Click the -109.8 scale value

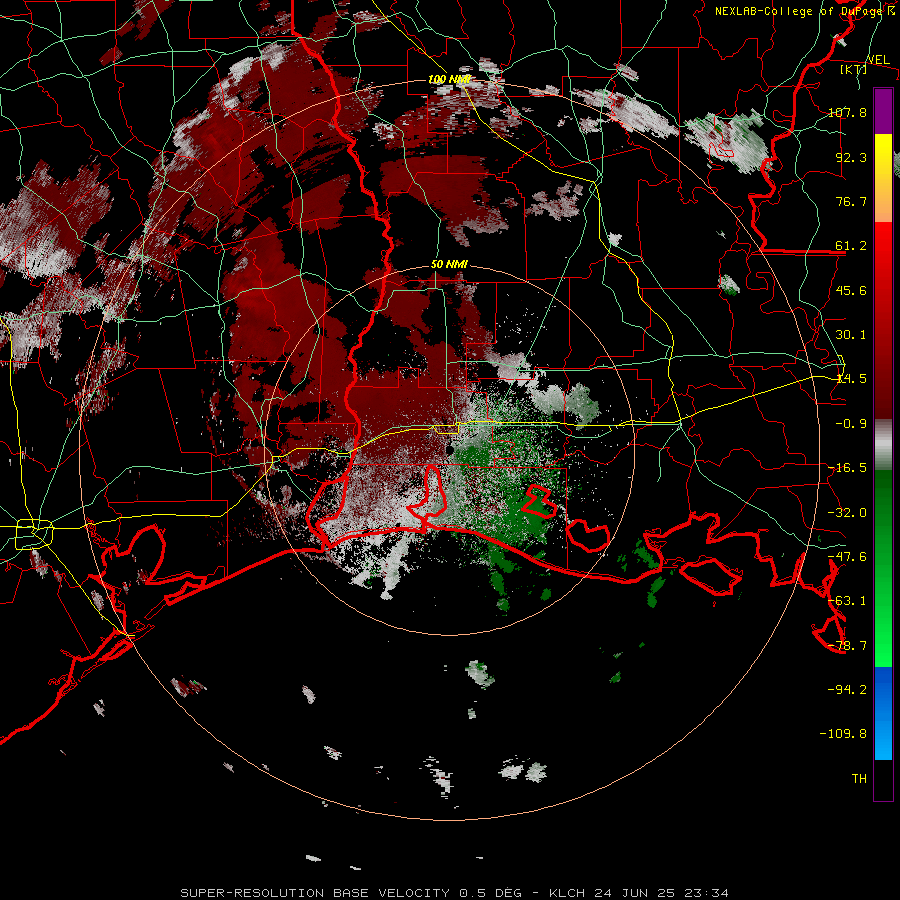(844, 734)
